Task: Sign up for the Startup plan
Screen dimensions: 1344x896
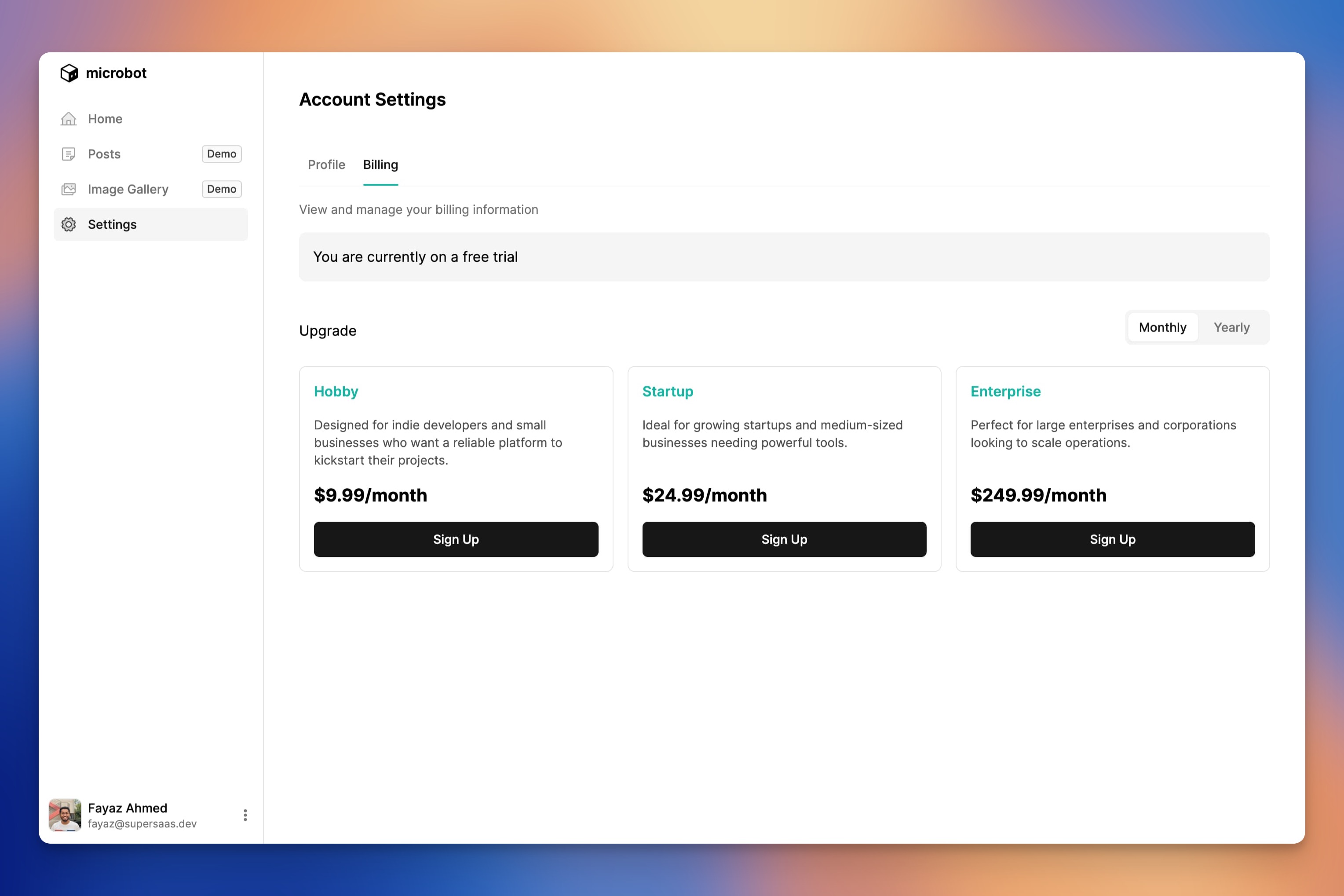Action: [784, 539]
